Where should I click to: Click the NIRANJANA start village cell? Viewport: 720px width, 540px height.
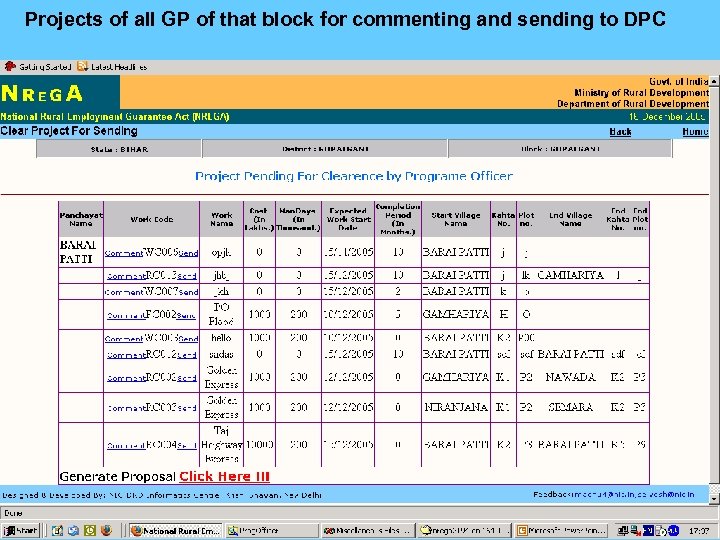click(456, 407)
